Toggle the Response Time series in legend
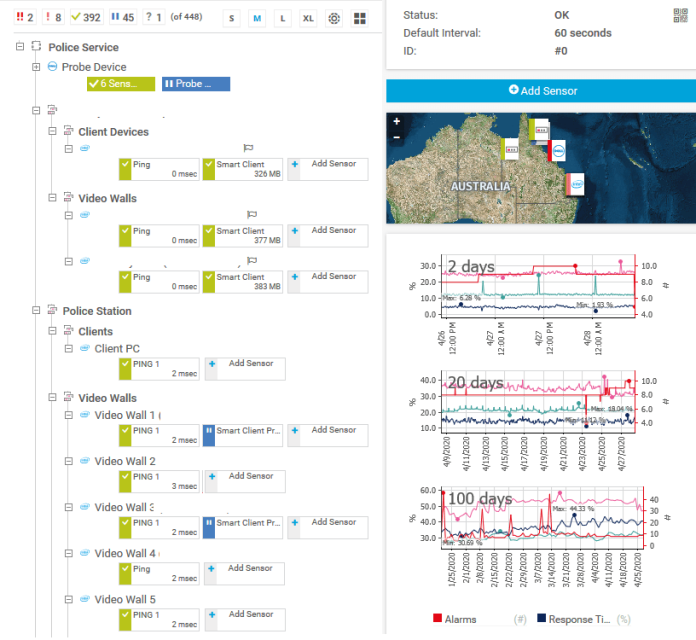Image resolution: width=696 pixels, height=640 pixels. click(575, 620)
